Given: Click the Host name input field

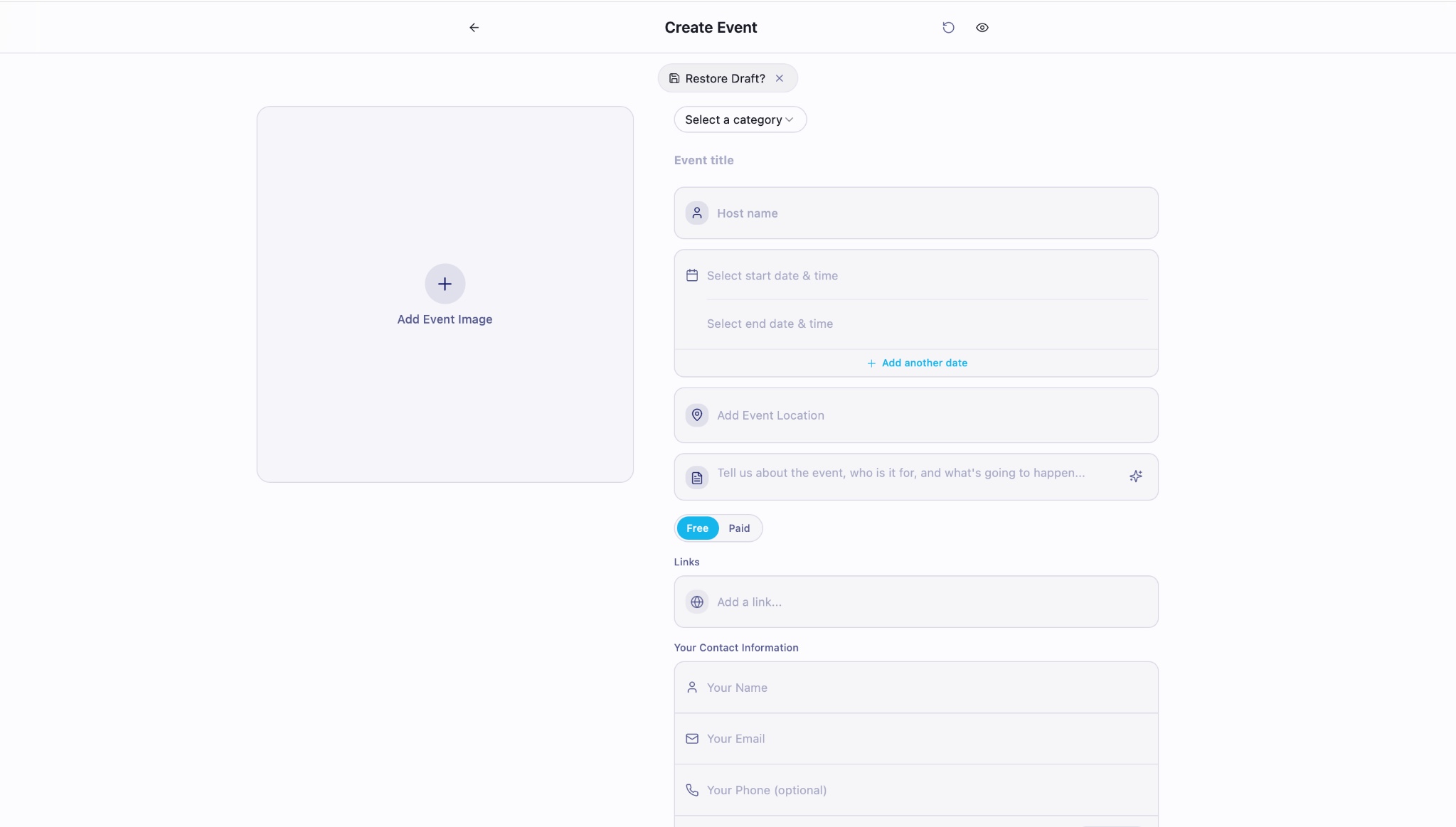Looking at the screenshot, I should click(925, 213).
